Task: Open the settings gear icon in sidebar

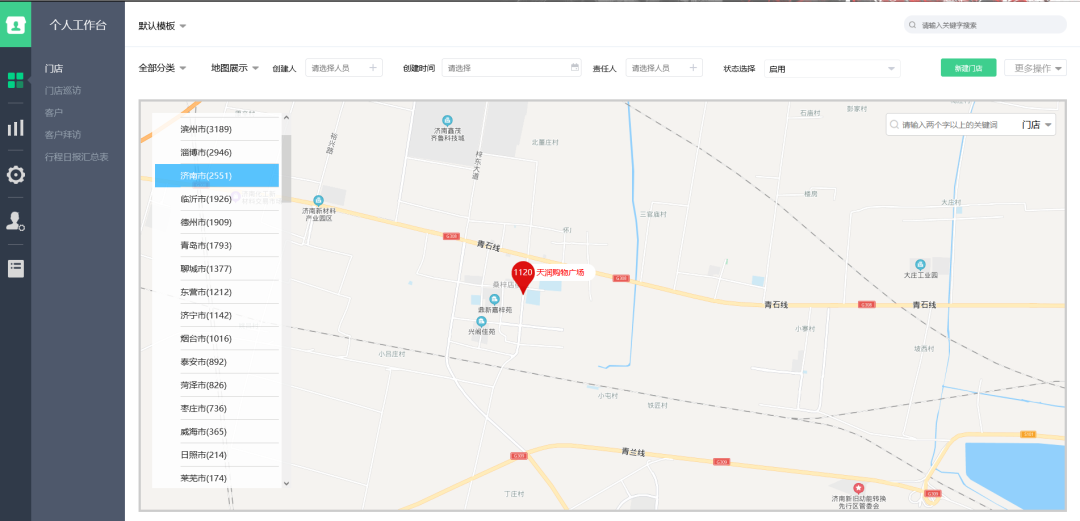Action: pyautogui.click(x=15, y=174)
